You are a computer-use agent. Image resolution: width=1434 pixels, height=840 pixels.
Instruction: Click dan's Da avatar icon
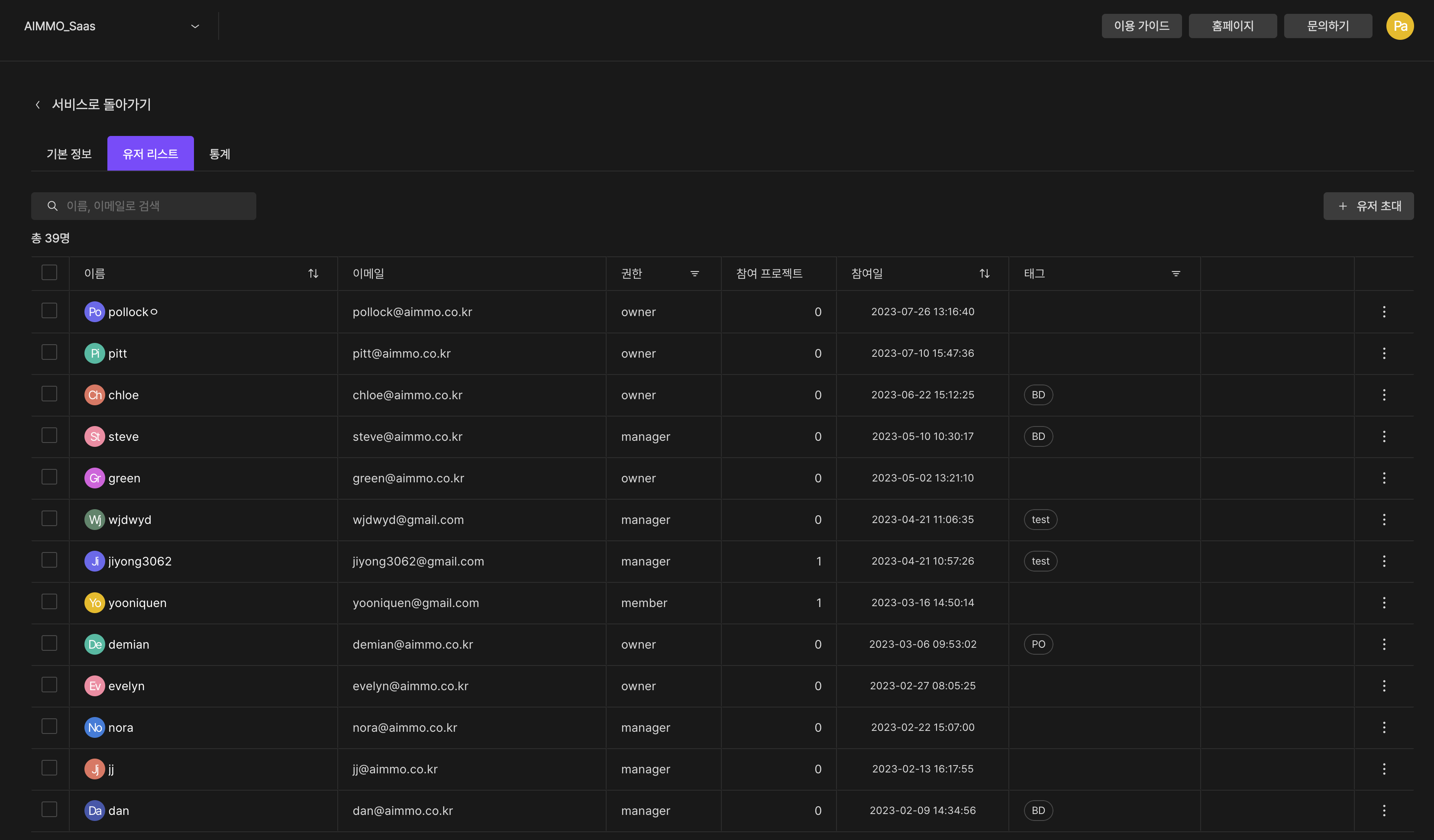click(94, 811)
